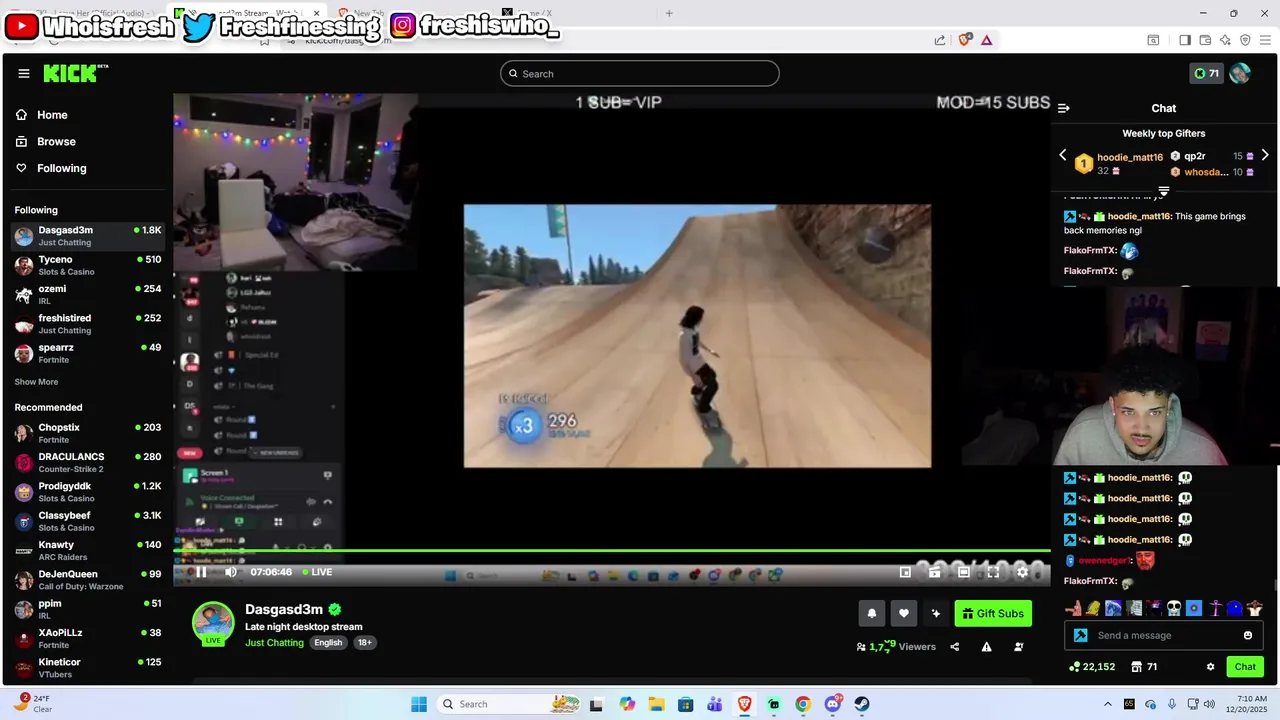The height and width of the screenshot is (720, 1280).
Task: Toggle the channel notification bell
Action: (871, 613)
